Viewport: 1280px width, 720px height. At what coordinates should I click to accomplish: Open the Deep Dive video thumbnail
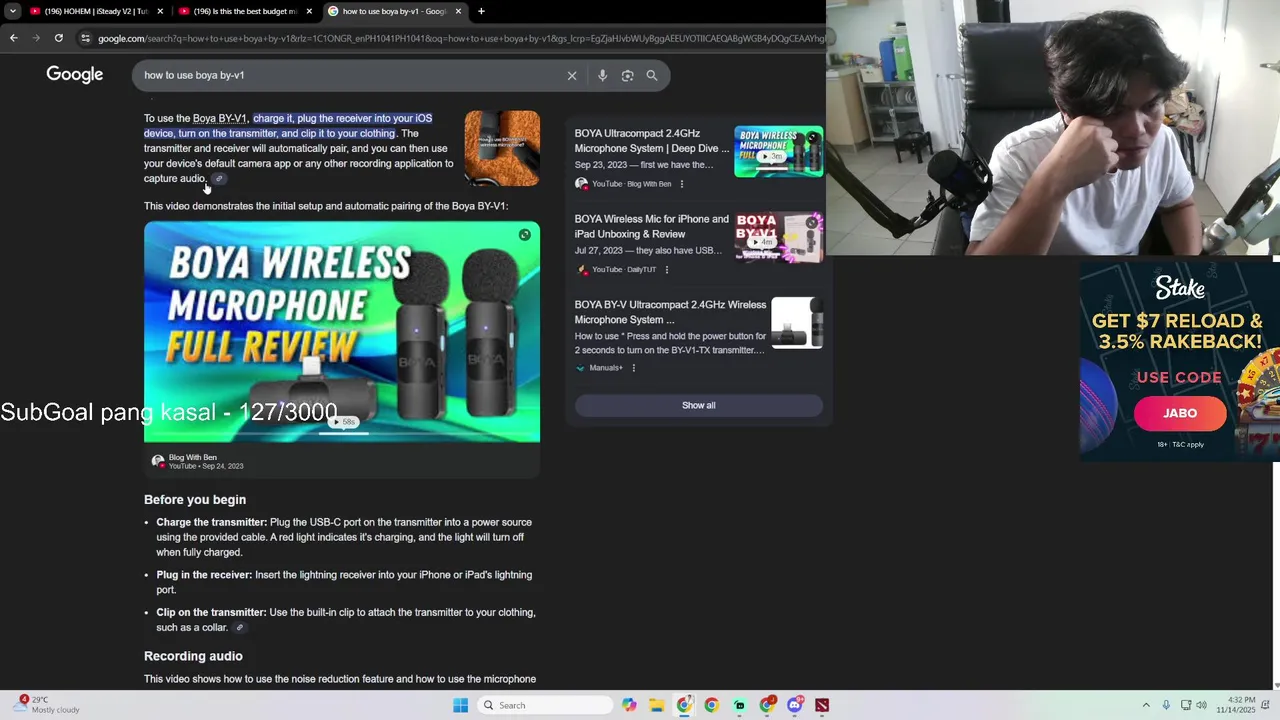[x=778, y=151]
